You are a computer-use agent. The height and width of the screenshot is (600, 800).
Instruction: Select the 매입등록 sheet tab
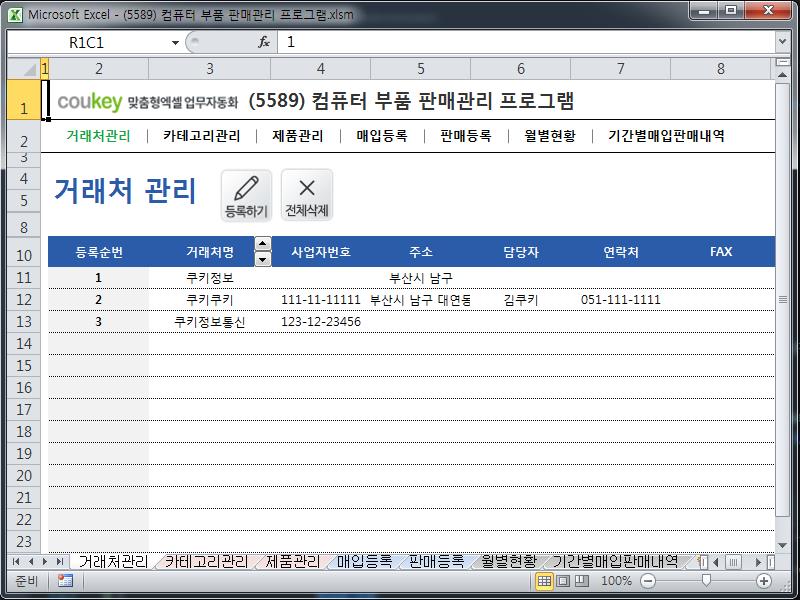364,562
